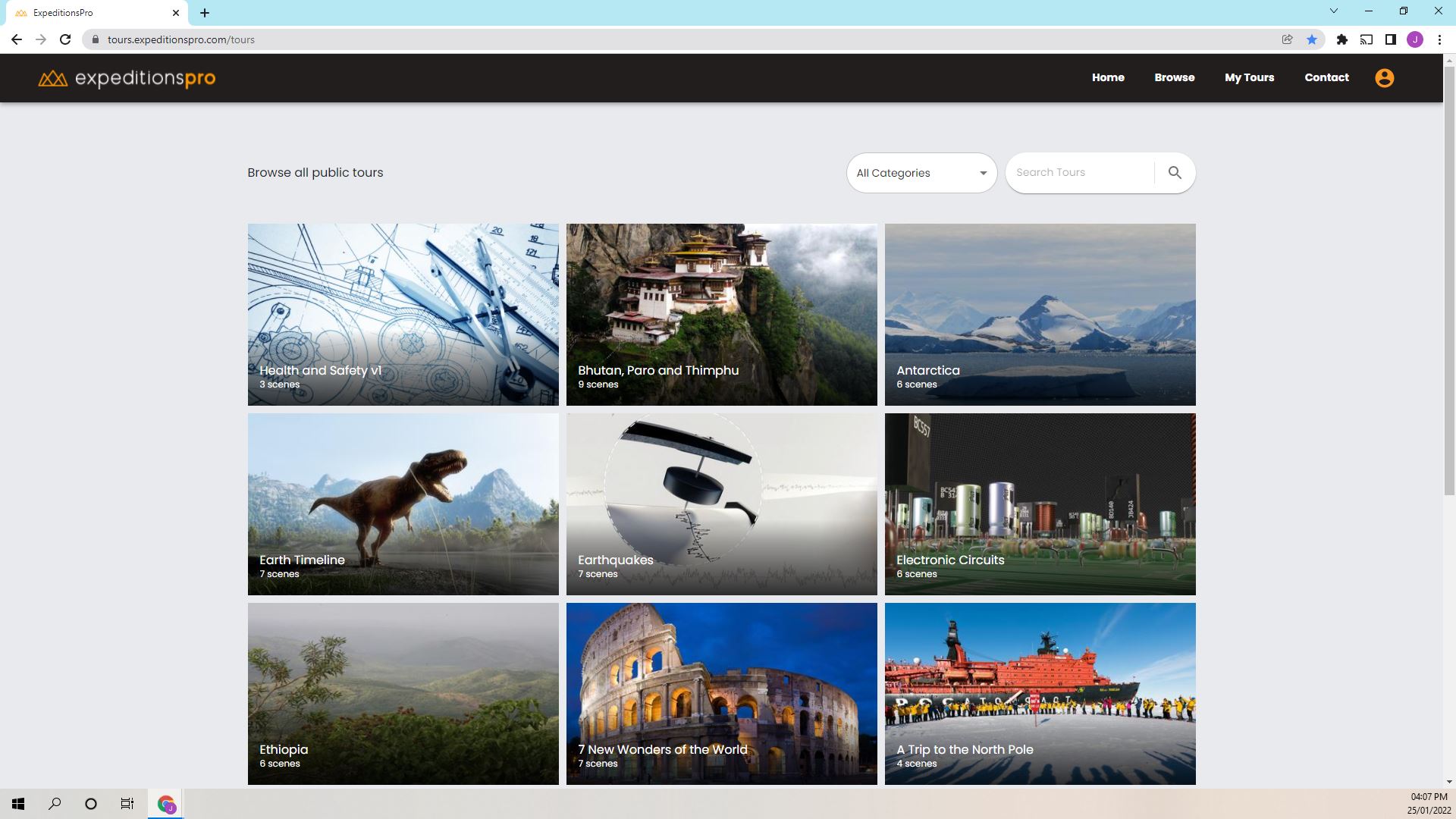
Task: Open Chrome three-dot menu
Action: pos(1439,39)
